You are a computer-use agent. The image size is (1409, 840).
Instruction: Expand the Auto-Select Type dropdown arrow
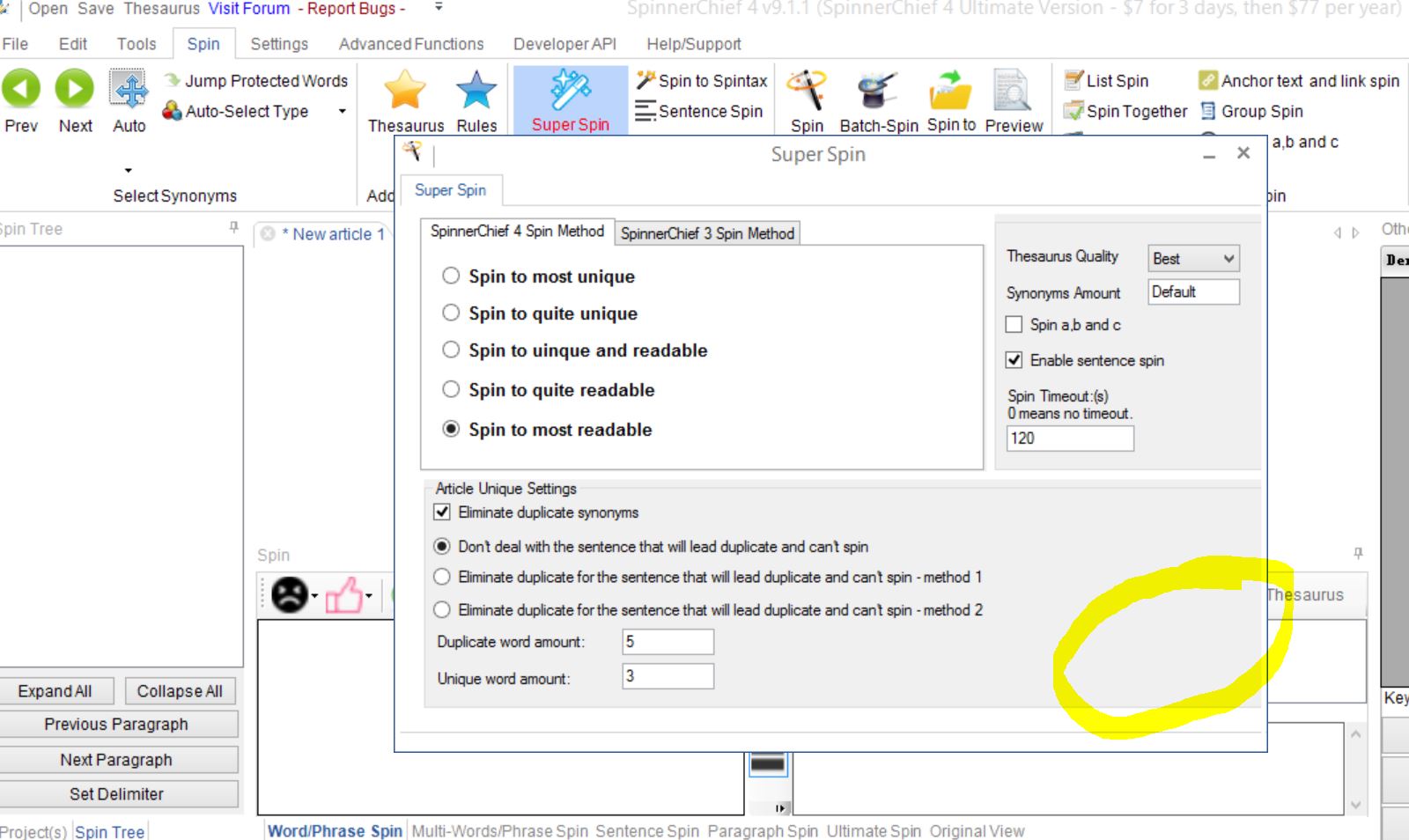tap(343, 112)
